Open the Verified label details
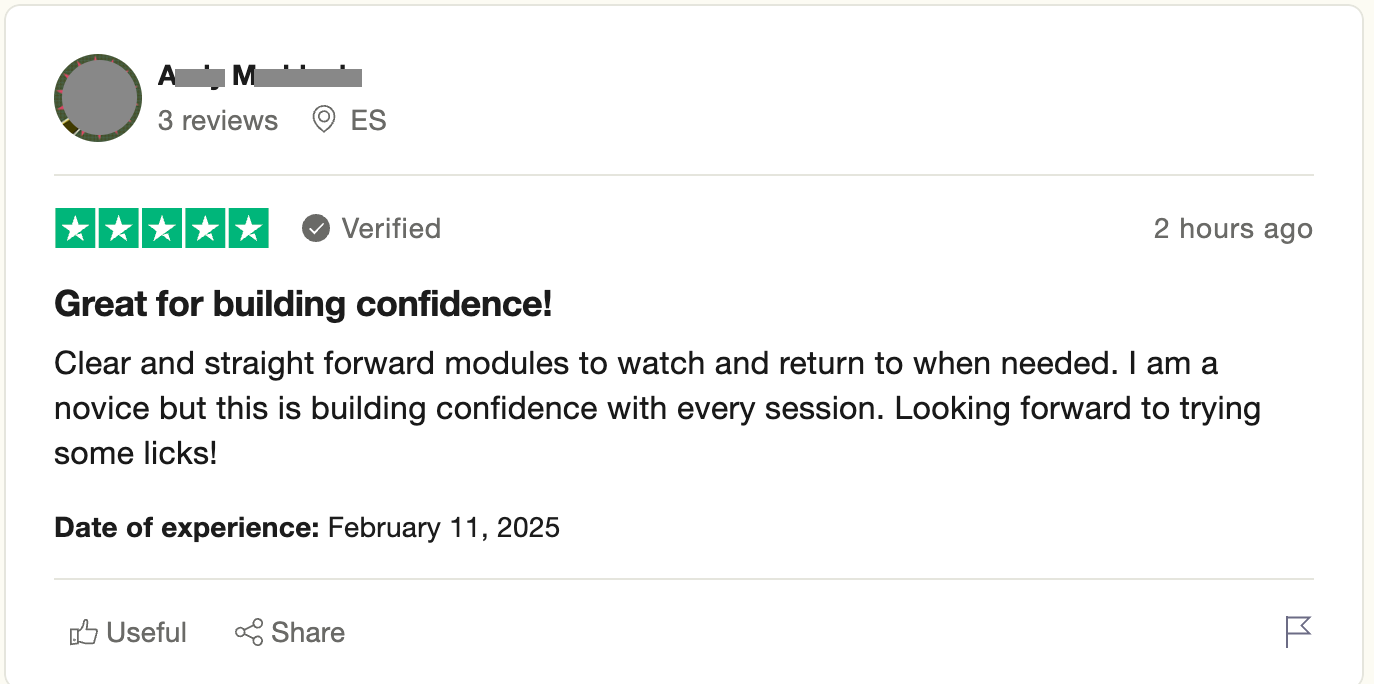The image size is (1374, 684). pos(390,229)
